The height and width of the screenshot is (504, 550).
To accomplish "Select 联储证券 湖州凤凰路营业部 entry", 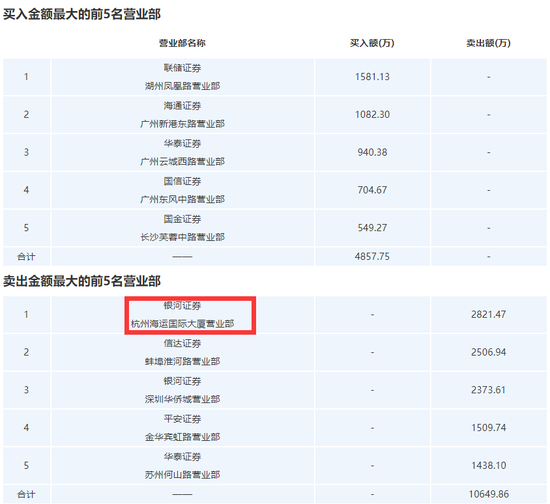I will click(x=182, y=77).
